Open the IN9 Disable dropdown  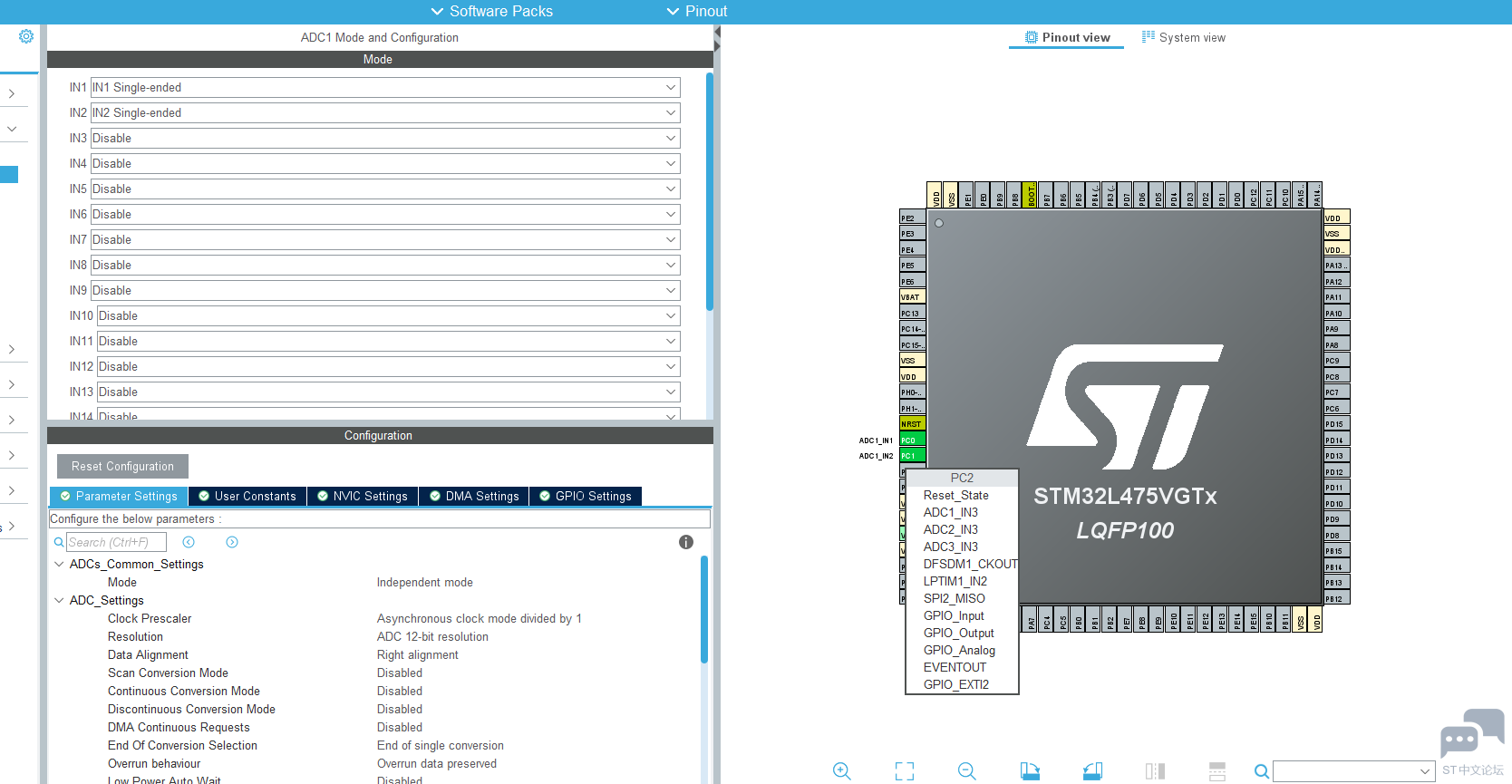point(385,291)
